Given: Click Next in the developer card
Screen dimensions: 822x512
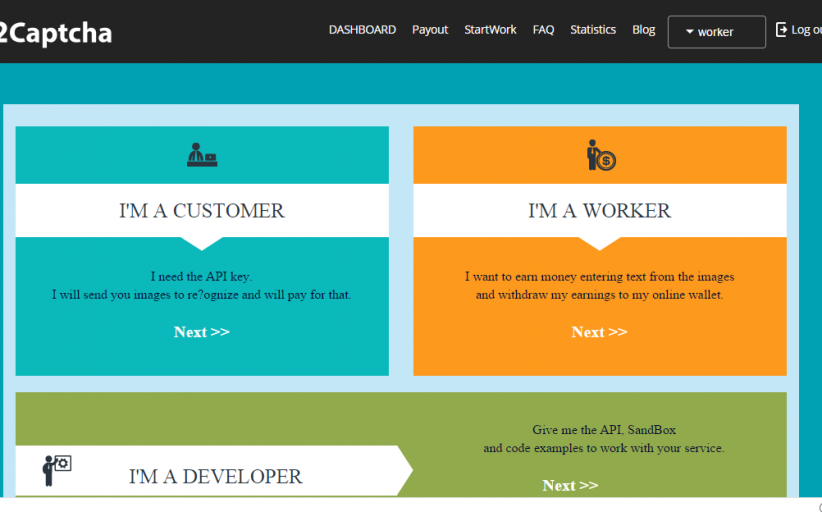Looking at the screenshot, I should point(570,485).
